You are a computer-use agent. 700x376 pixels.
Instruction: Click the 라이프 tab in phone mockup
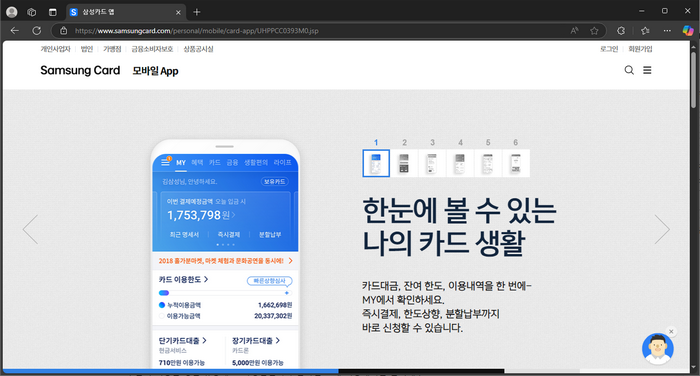click(282, 163)
